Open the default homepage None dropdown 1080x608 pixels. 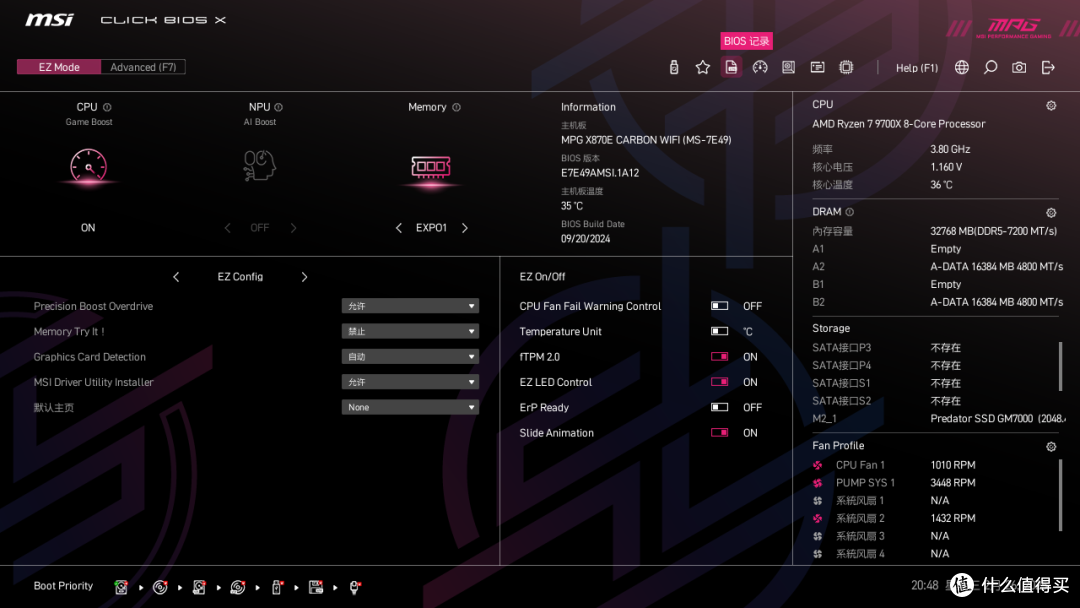pos(410,407)
